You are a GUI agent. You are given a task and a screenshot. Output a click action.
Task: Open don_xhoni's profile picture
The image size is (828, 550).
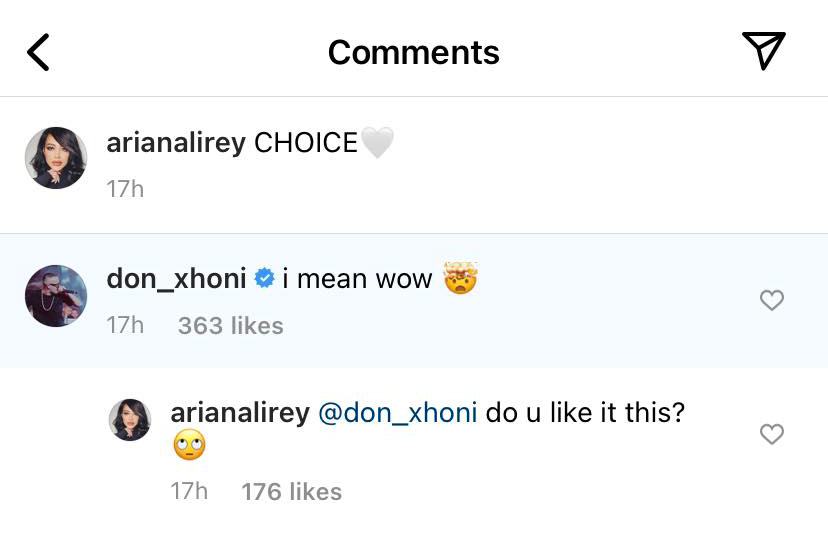(x=56, y=295)
